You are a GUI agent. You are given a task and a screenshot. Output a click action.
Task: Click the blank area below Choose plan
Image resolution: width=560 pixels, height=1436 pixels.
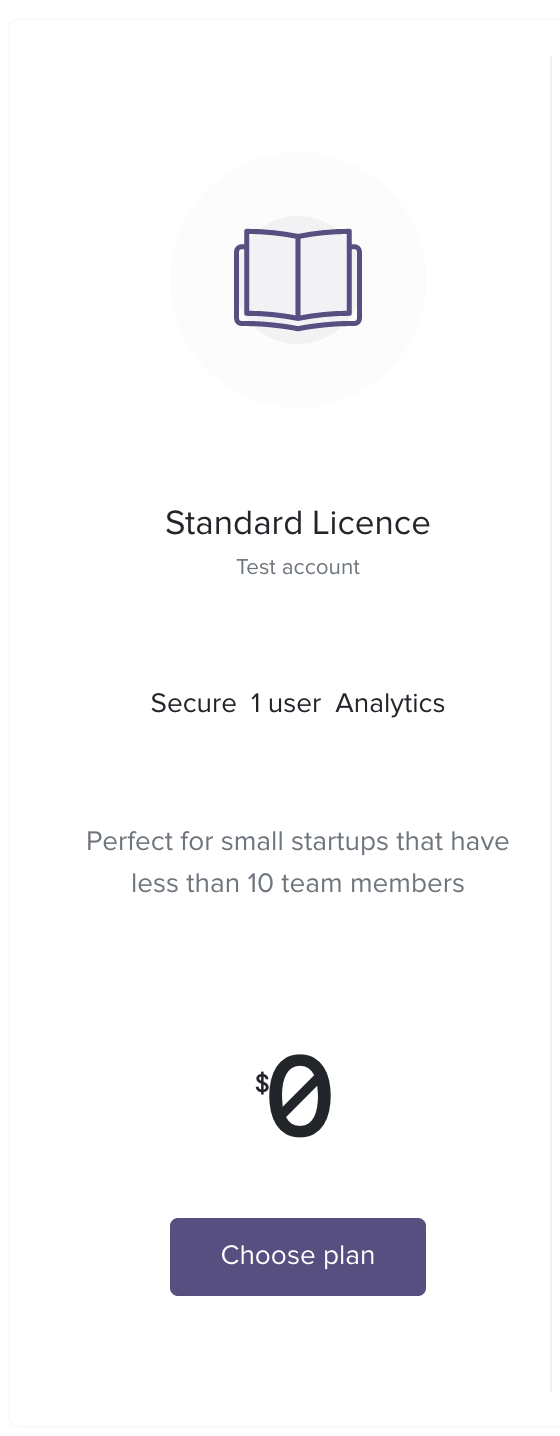tap(298, 1358)
